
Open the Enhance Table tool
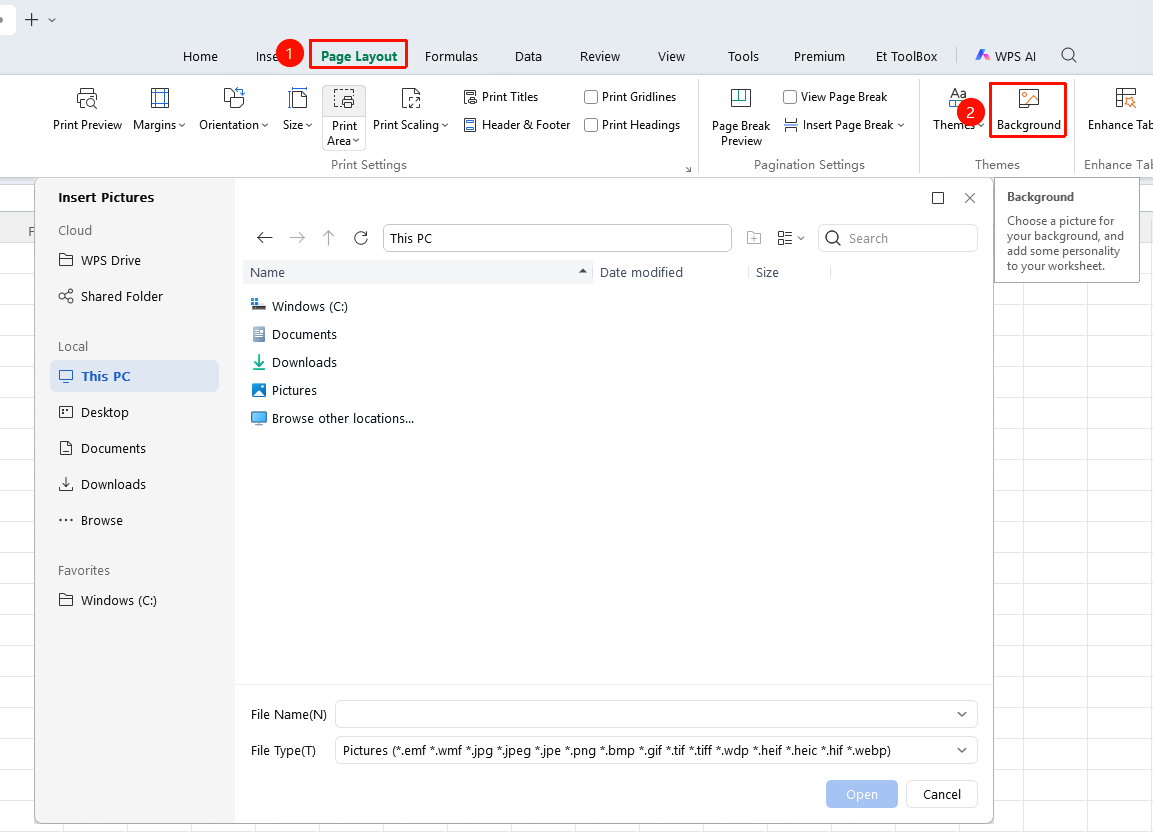(x=1120, y=110)
